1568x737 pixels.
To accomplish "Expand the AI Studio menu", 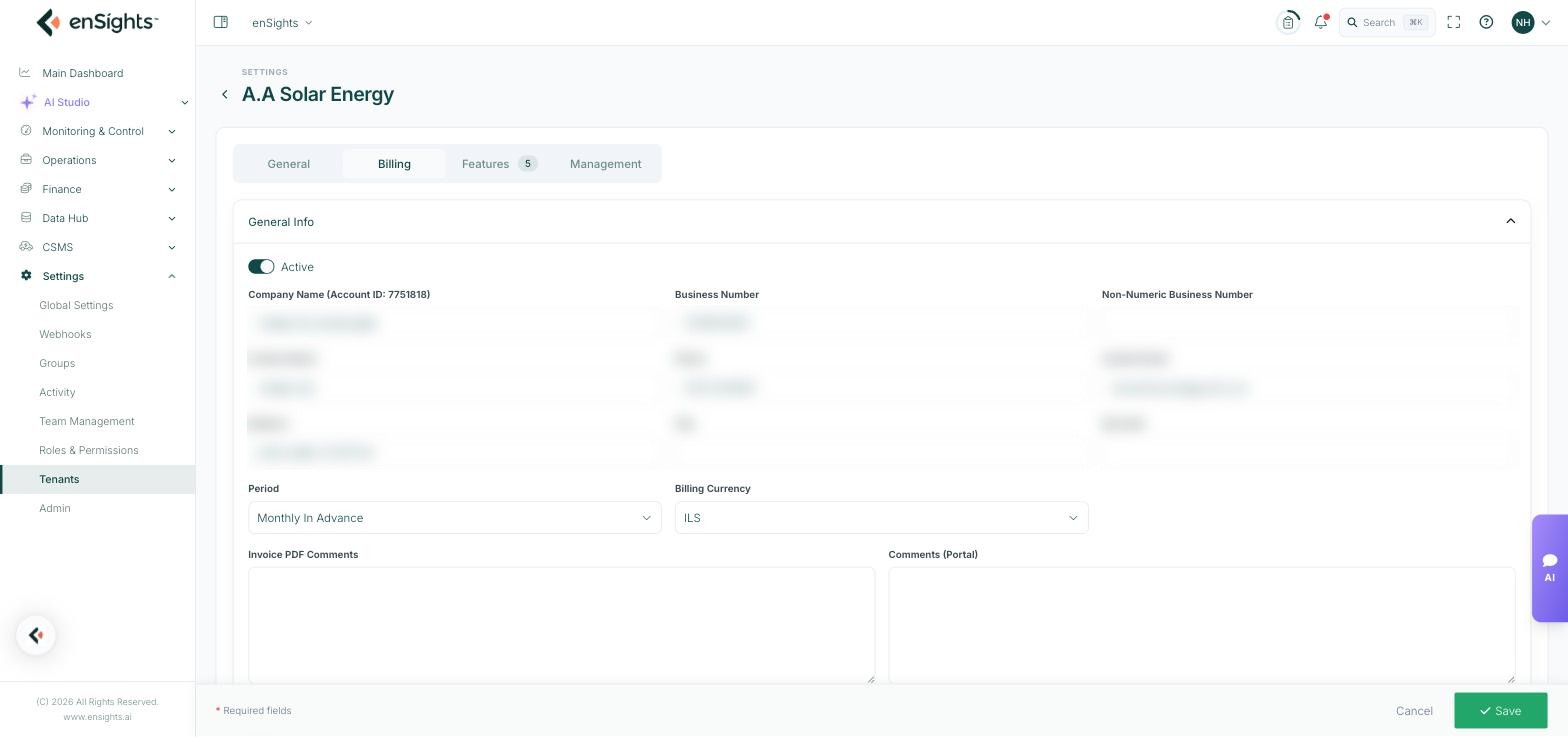I will [x=184, y=102].
